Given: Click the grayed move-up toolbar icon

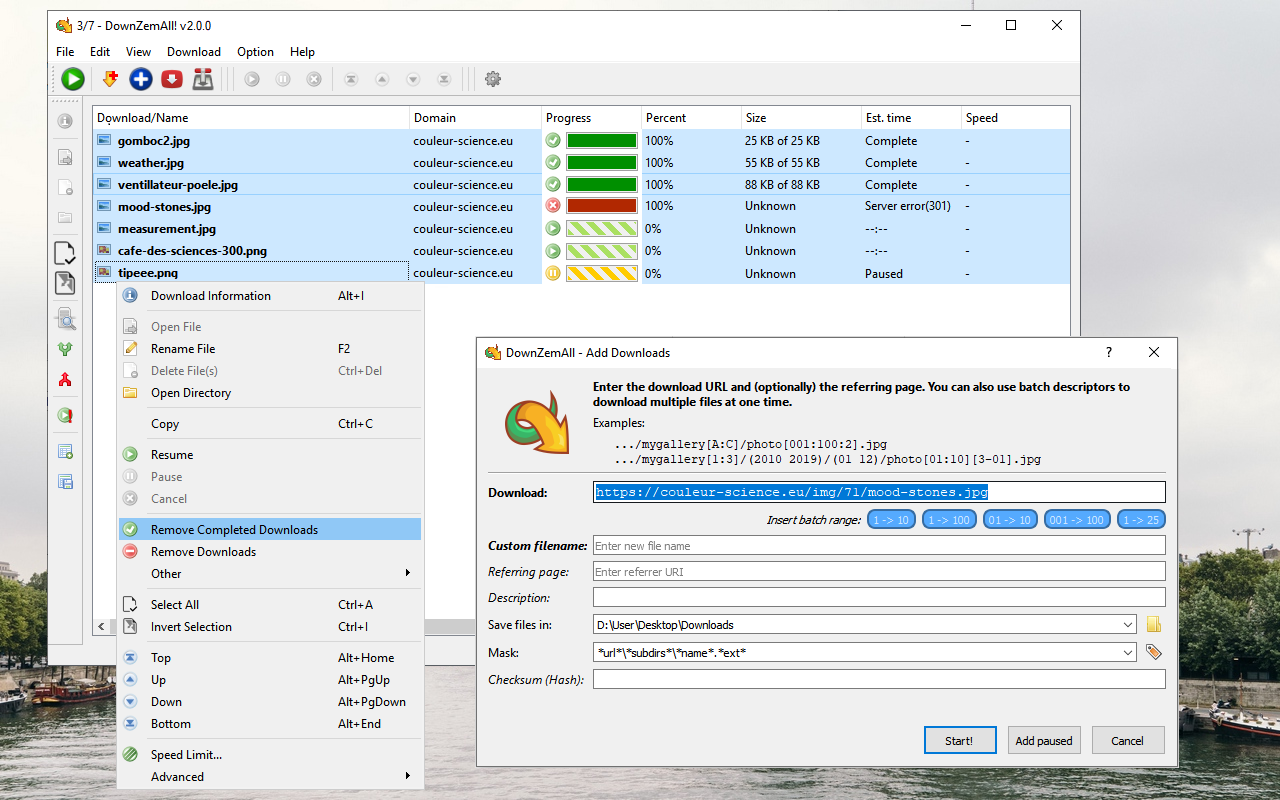Looking at the screenshot, I should (382, 79).
